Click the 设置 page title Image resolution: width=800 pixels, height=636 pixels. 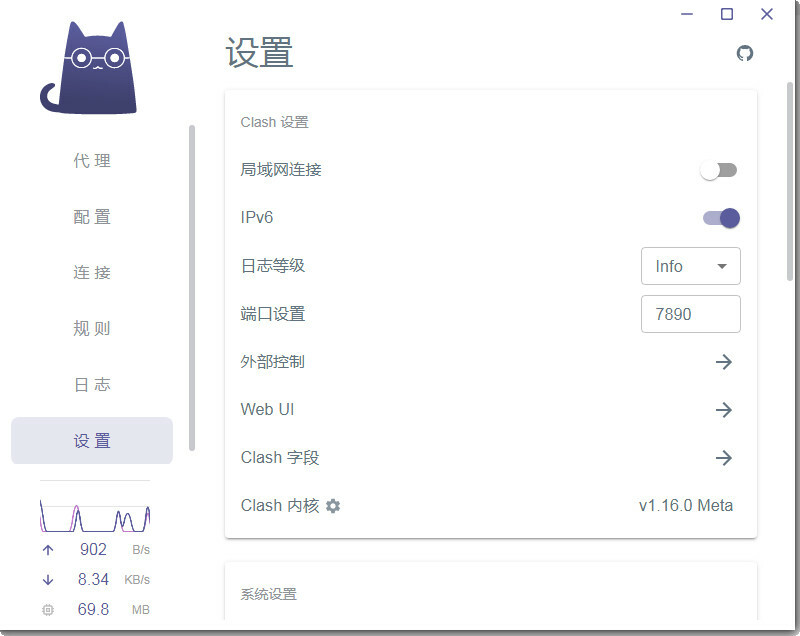click(x=259, y=53)
